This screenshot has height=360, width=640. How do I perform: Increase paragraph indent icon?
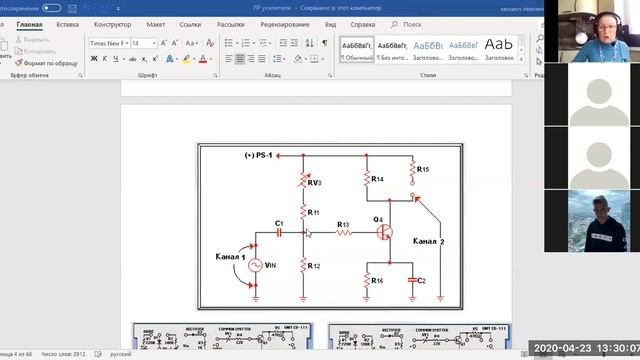click(294, 43)
